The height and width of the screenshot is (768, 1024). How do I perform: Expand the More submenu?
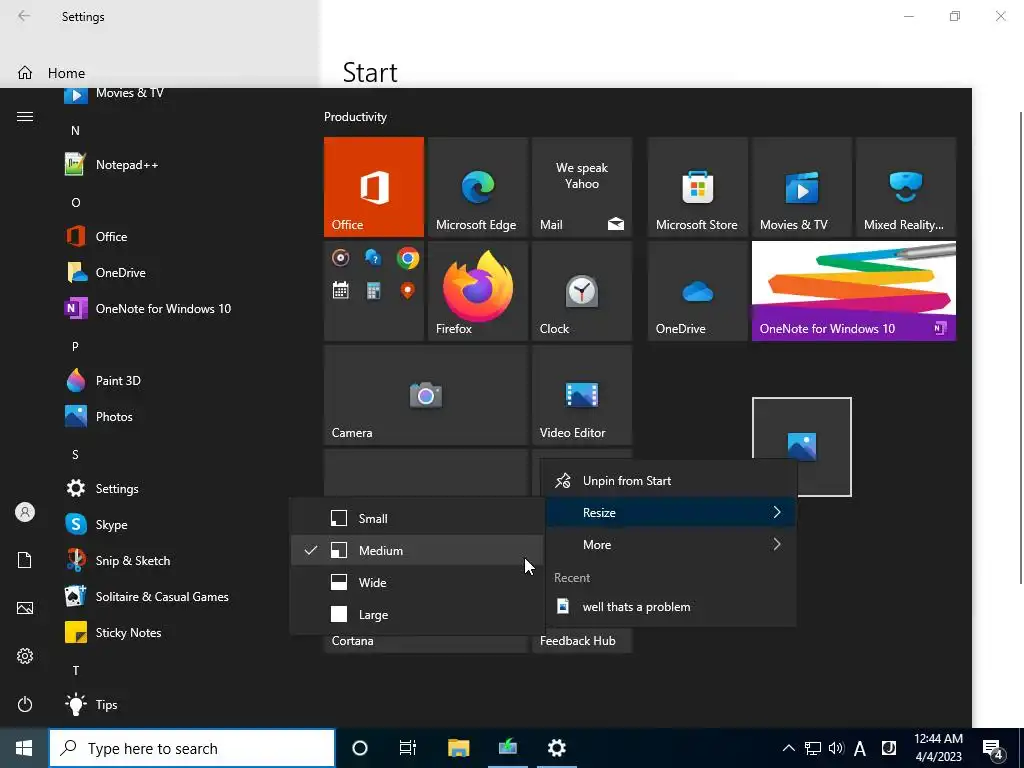671,545
